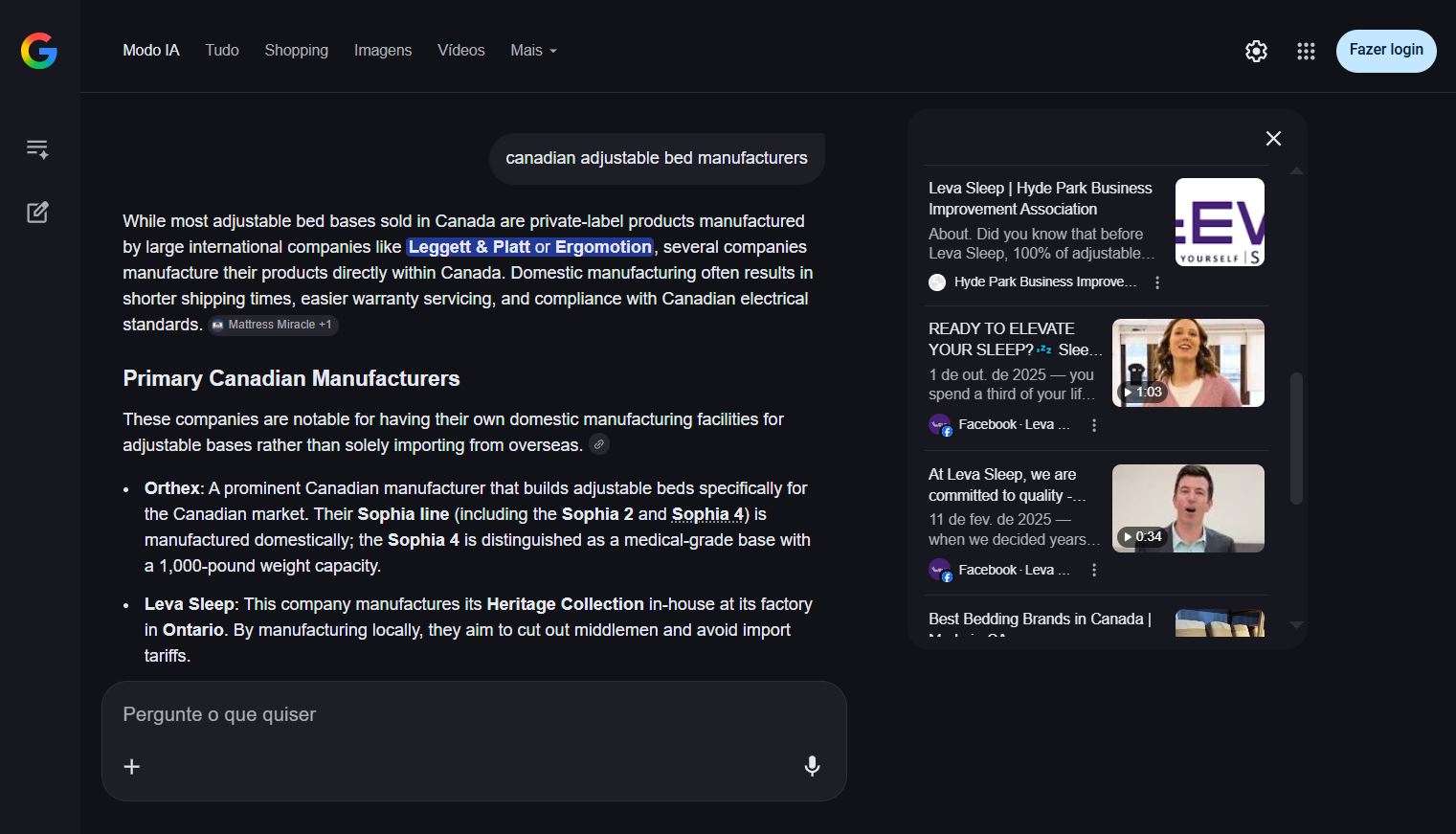Click the bold Leva Sleep bullet text
Screen dimensions: 1456x834
pyautogui.click(x=189, y=604)
